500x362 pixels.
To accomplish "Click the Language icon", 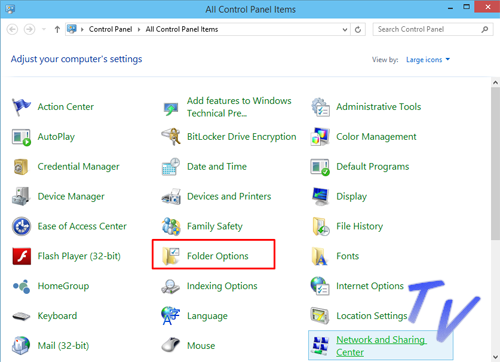I will pos(170,316).
